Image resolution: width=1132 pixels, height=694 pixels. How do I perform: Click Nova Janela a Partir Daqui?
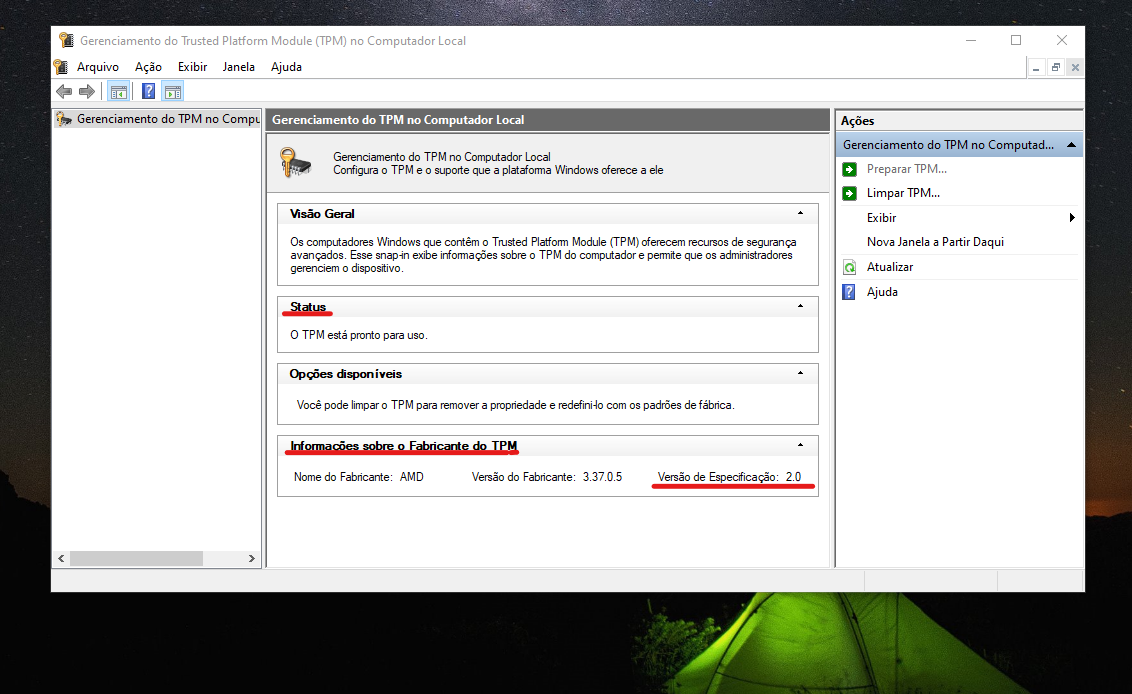coord(935,242)
